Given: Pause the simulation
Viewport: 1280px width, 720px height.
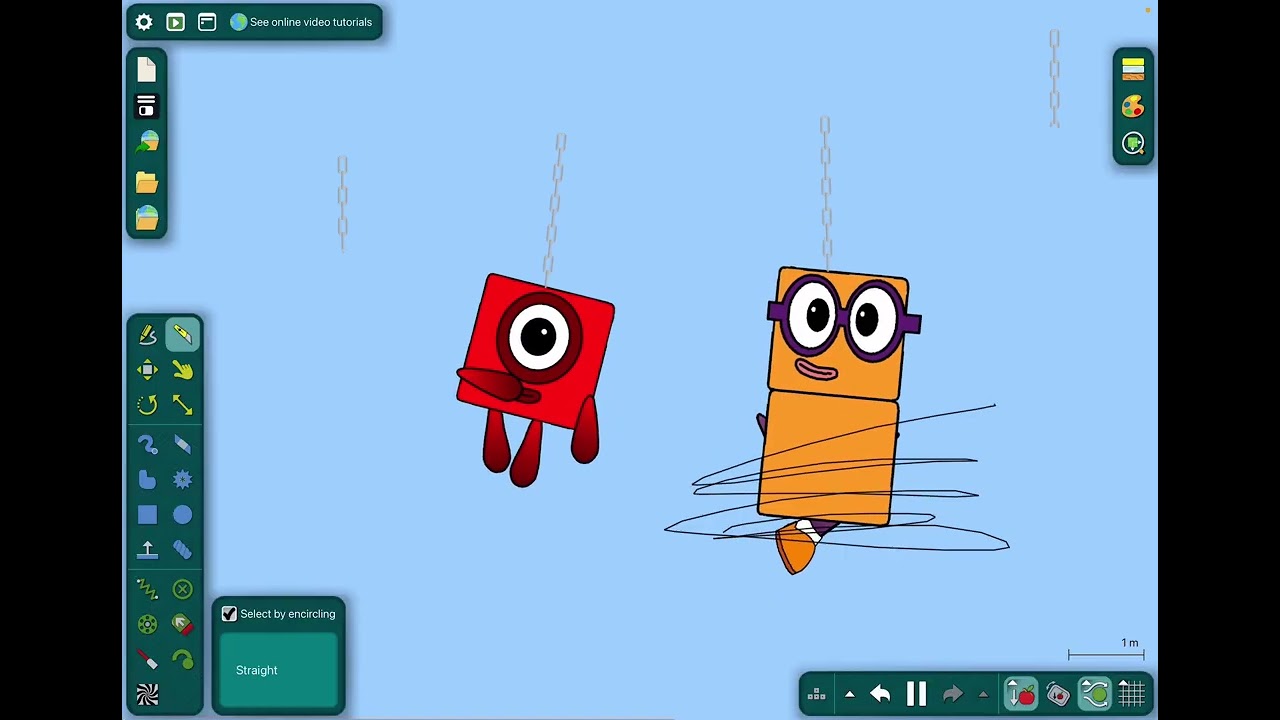Looking at the screenshot, I should 916,694.
